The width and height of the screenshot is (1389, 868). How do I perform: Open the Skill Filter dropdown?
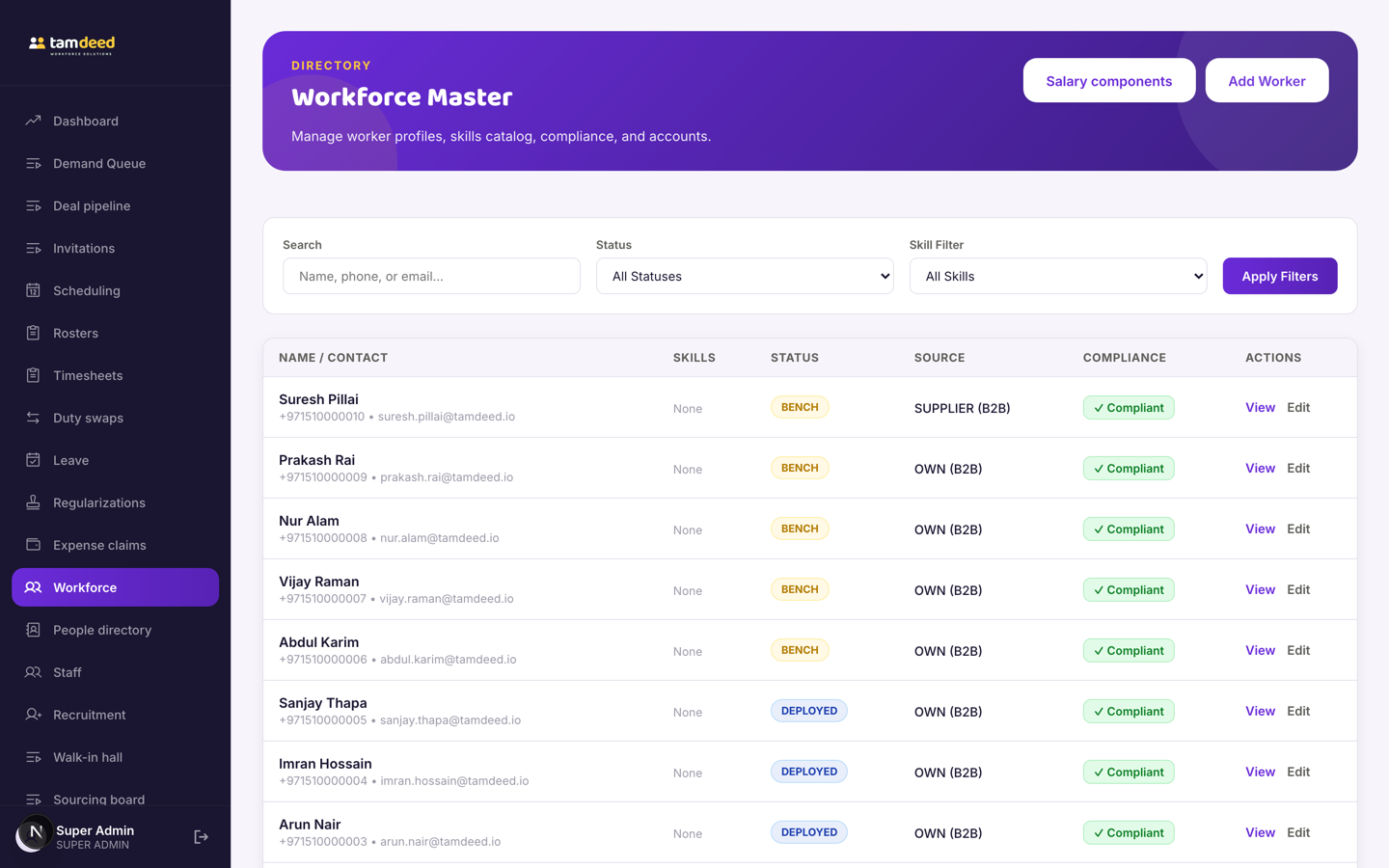(x=1058, y=276)
